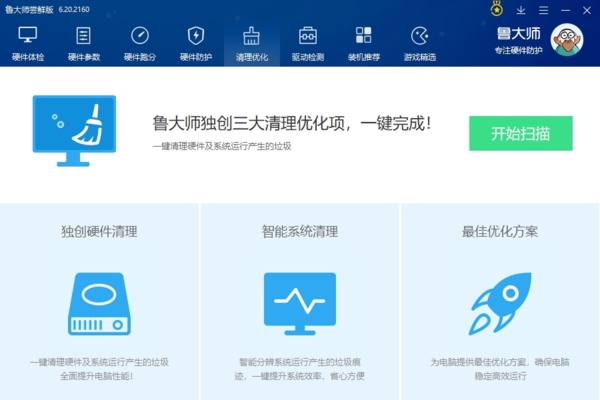Screen dimensions: 600x400
Task: Open the 游戏精选 pac-man icon
Action: (419, 36)
